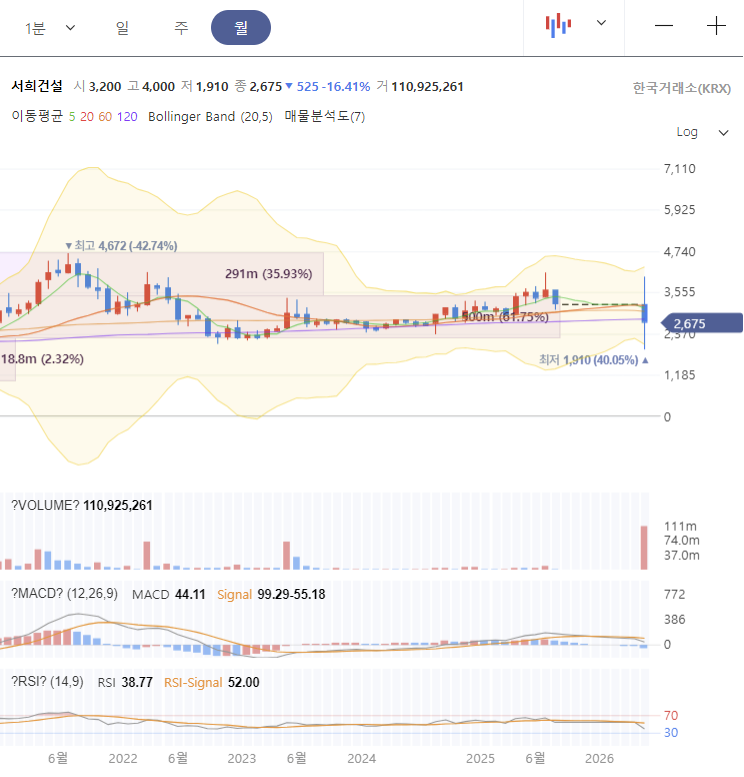Image resolution: width=744 pixels, height=777 pixels.
Task: Click the -16.41% change value
Action: point(346,87)
